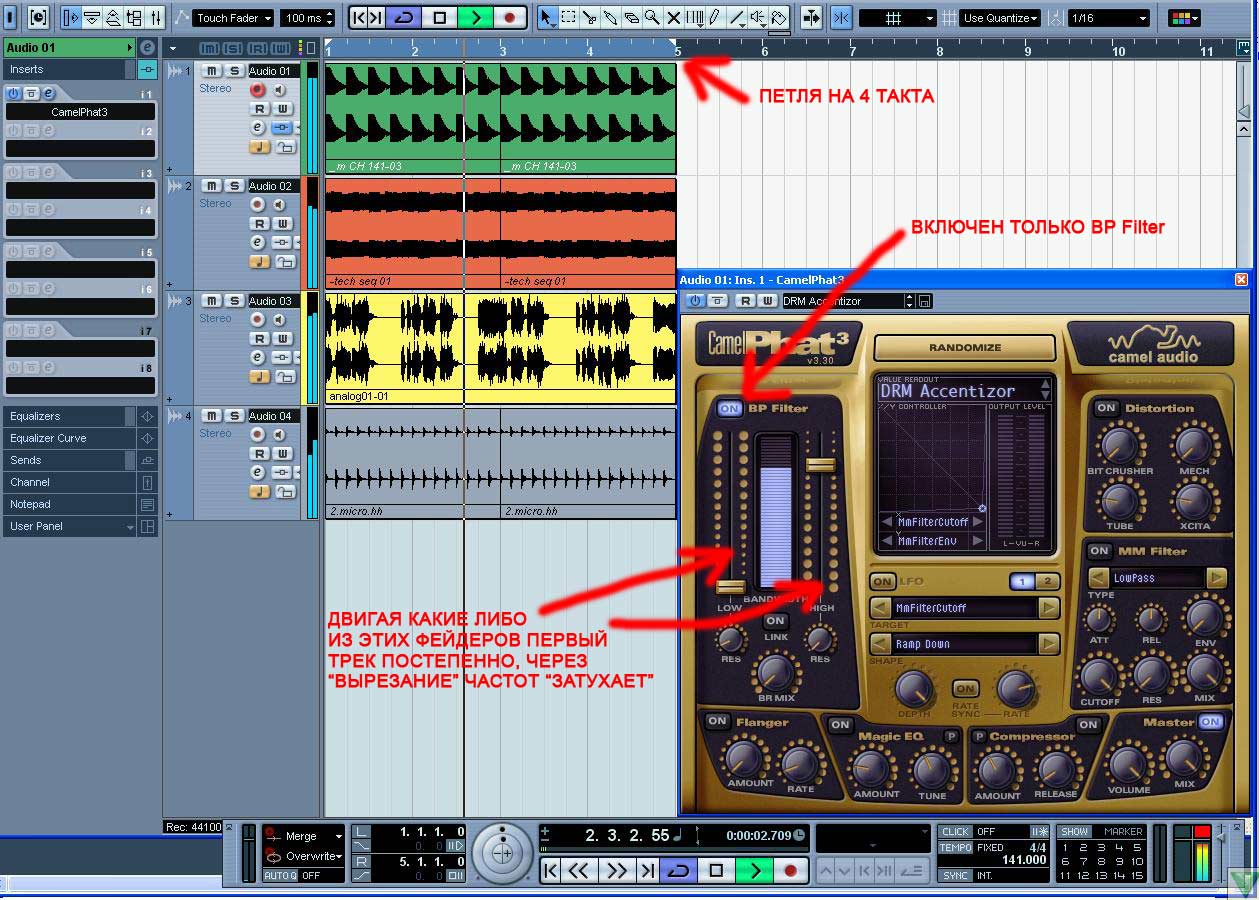The height and width of the screenshot is (900, 1259).
Task: Select the Split scissors tool
Action: click(589, 18)
